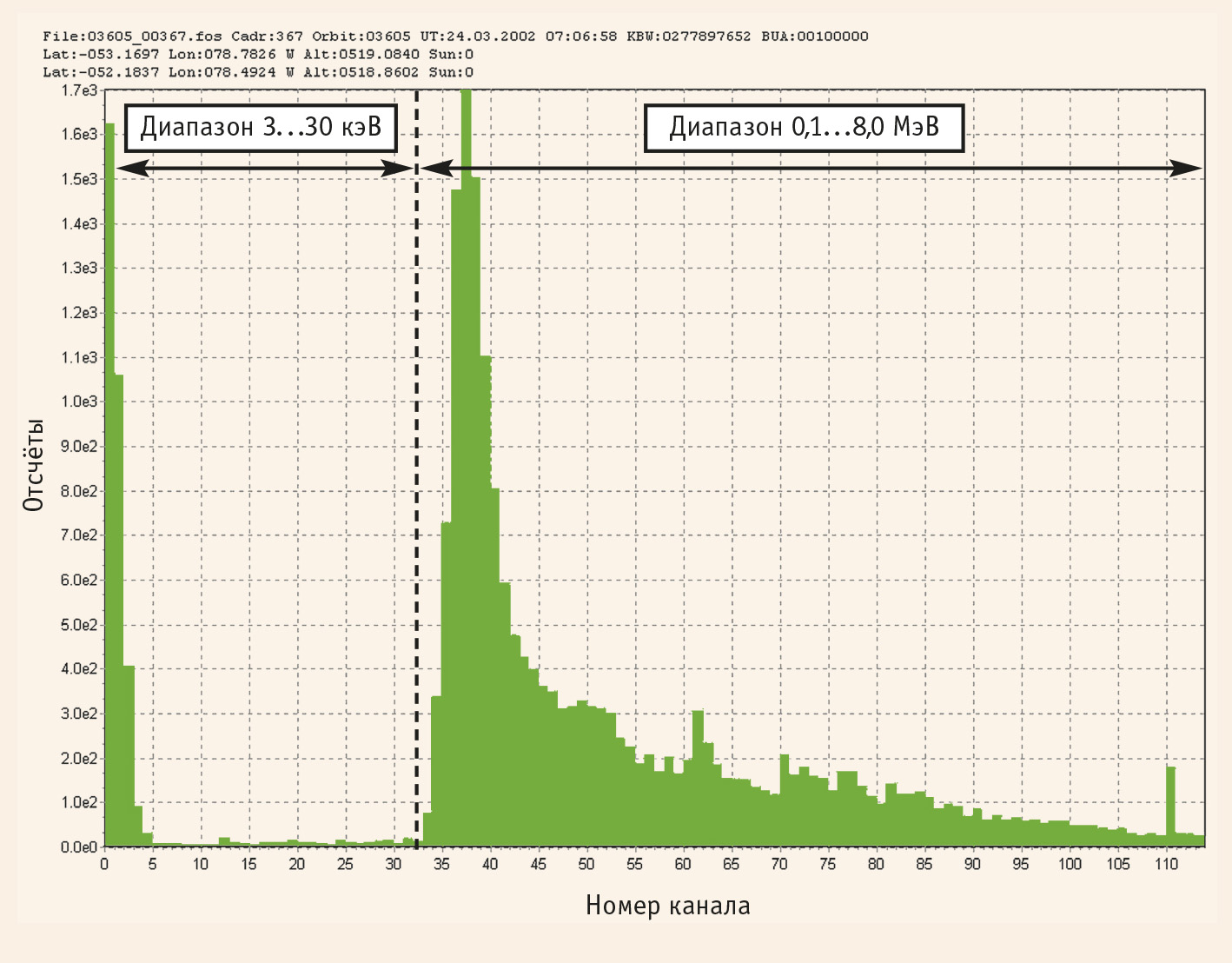Image resolution: width=1232 pixels, height=963 pixels.
Task: Click the KBW:0277897652 header value
Action: pyautogui.click(x=689, y=37)
